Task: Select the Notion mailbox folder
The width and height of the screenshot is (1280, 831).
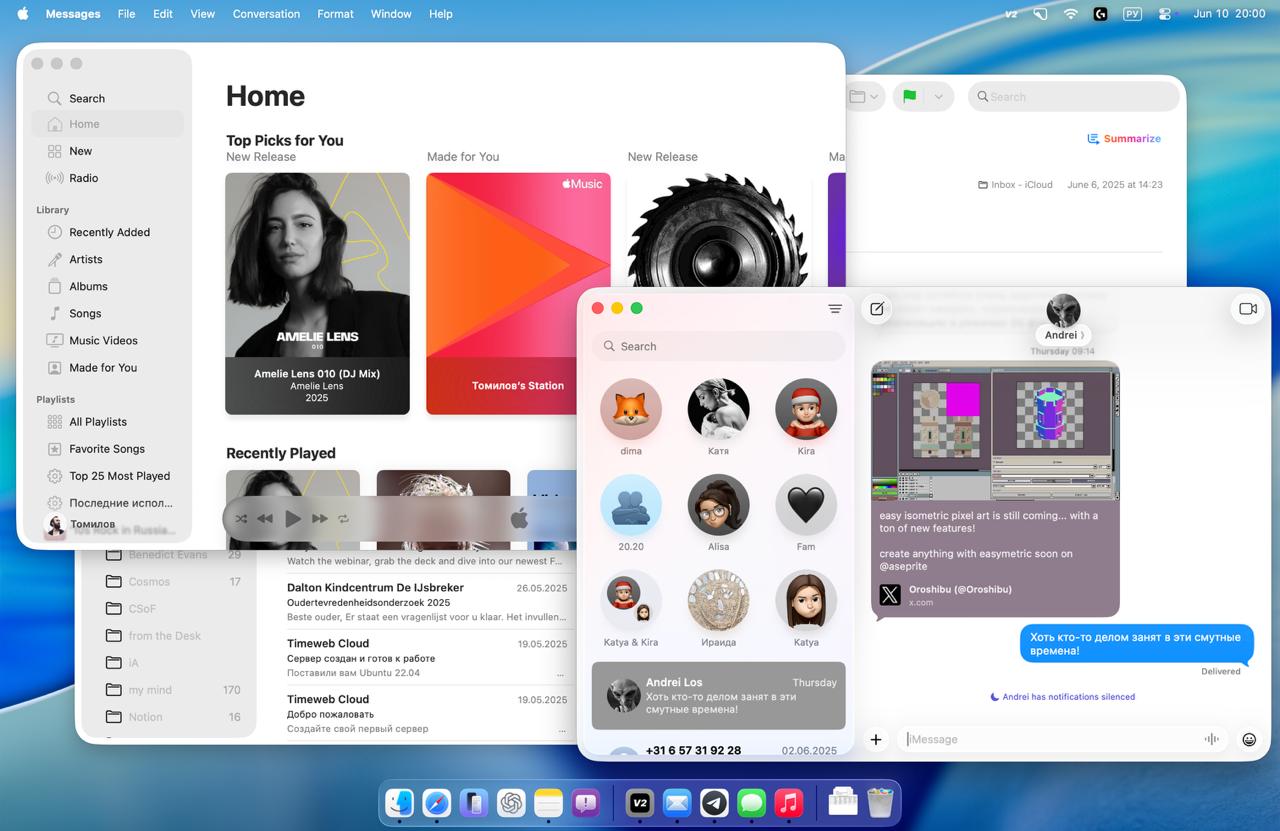Action: [173, 717]
